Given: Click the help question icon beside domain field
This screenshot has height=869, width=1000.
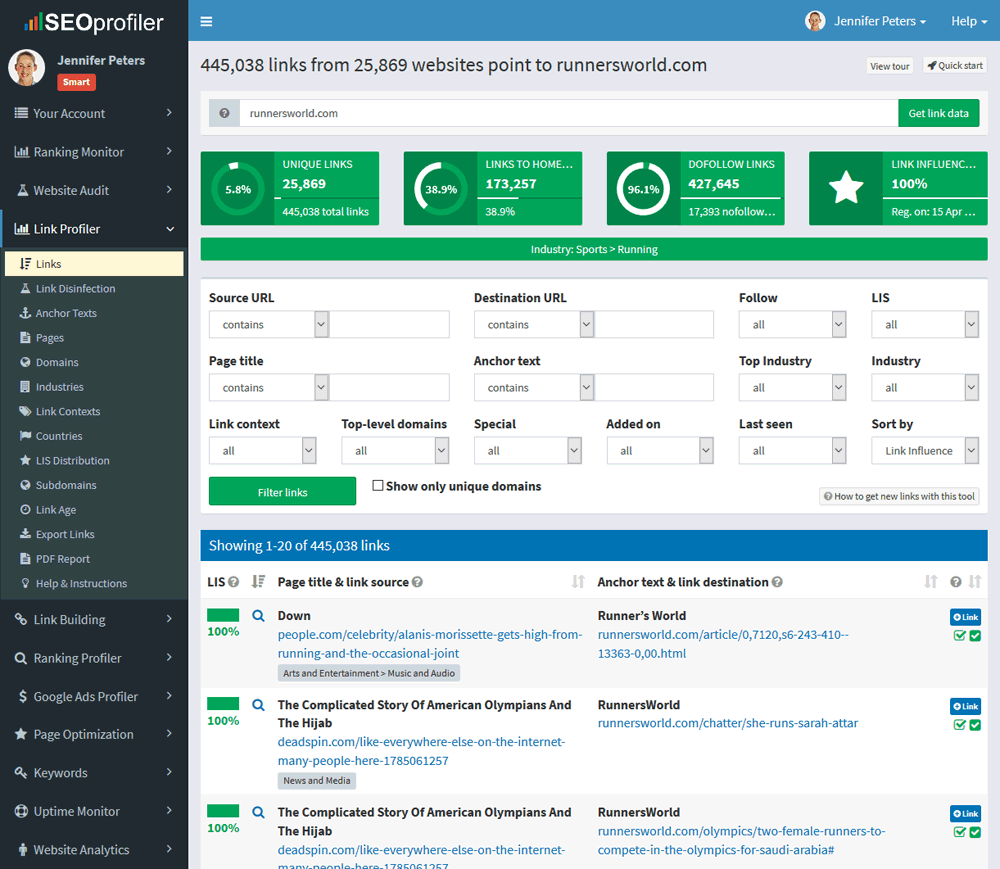Looking at the screenshot, I should coord(224,113).
